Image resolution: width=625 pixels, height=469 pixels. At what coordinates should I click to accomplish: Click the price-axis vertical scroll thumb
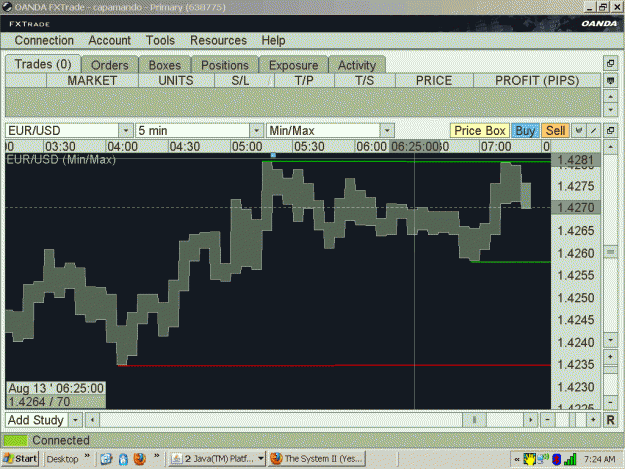click(610, 252)
